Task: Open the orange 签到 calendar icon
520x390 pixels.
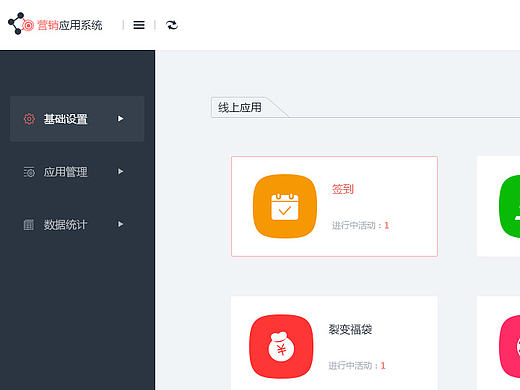Action: coord(285,206)
